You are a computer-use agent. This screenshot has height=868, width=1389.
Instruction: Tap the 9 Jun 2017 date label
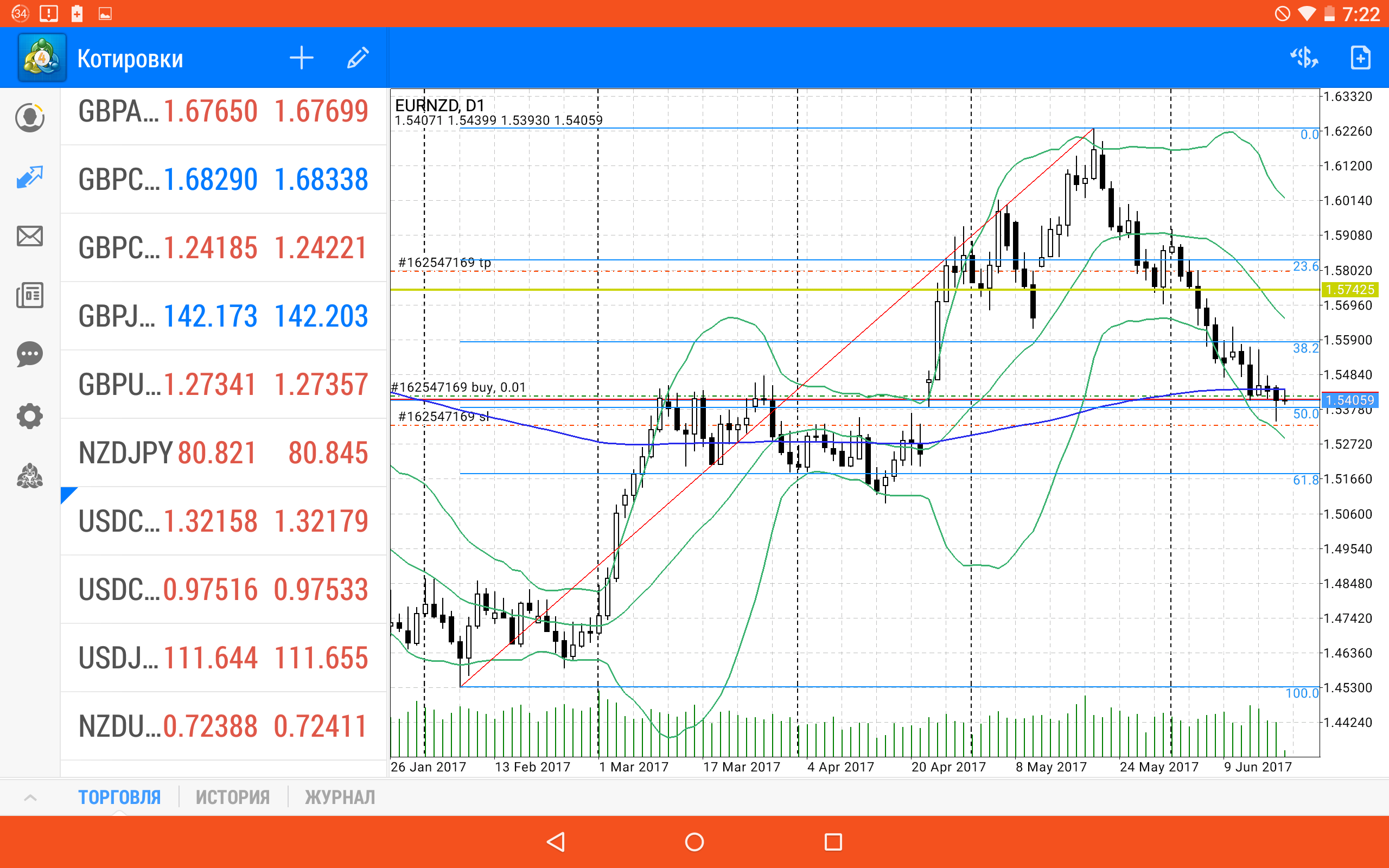[1258, 767]
